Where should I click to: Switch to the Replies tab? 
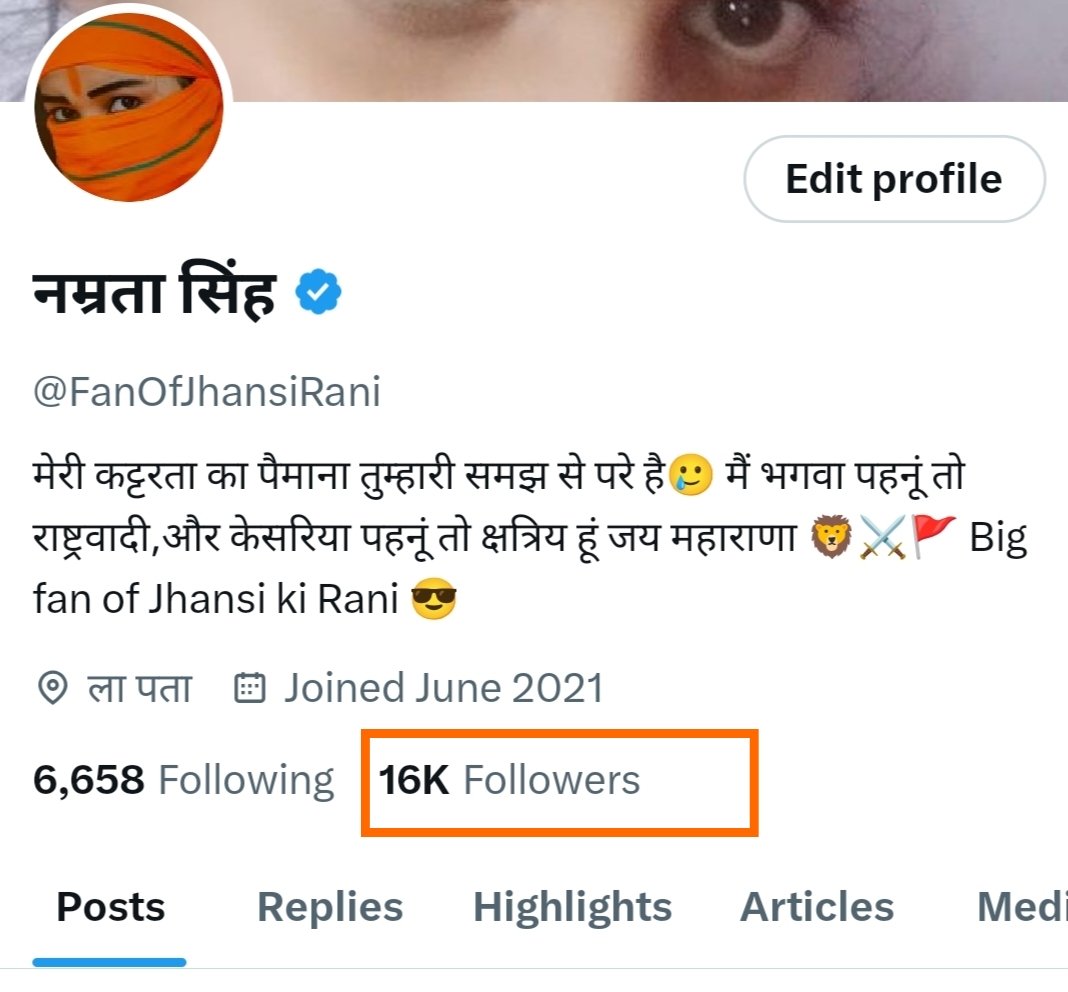coord(330,908)
